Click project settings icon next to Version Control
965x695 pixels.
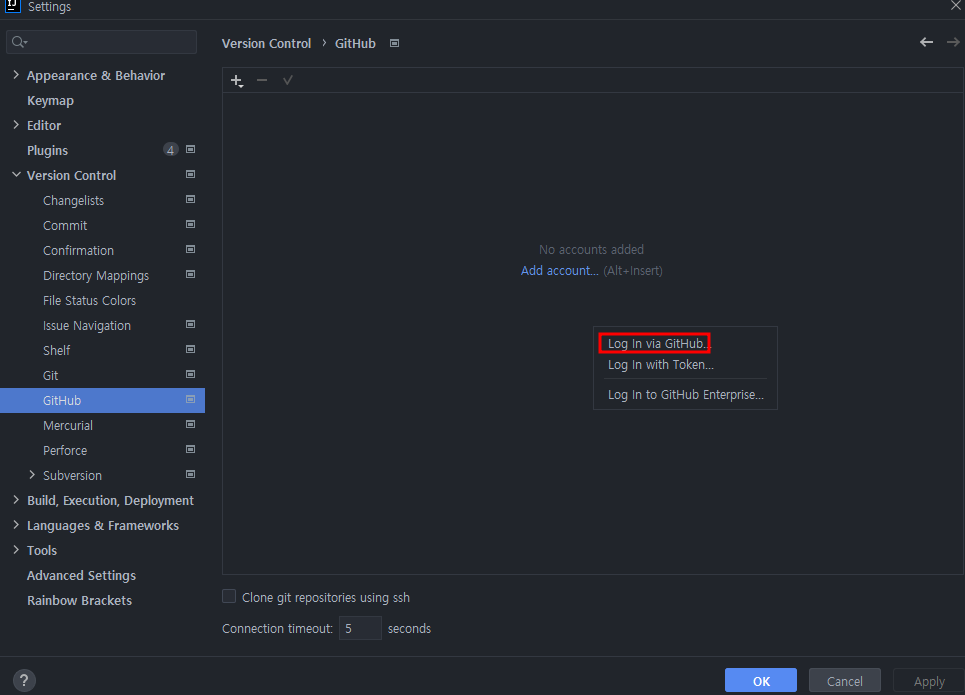[x=190, y=175]
